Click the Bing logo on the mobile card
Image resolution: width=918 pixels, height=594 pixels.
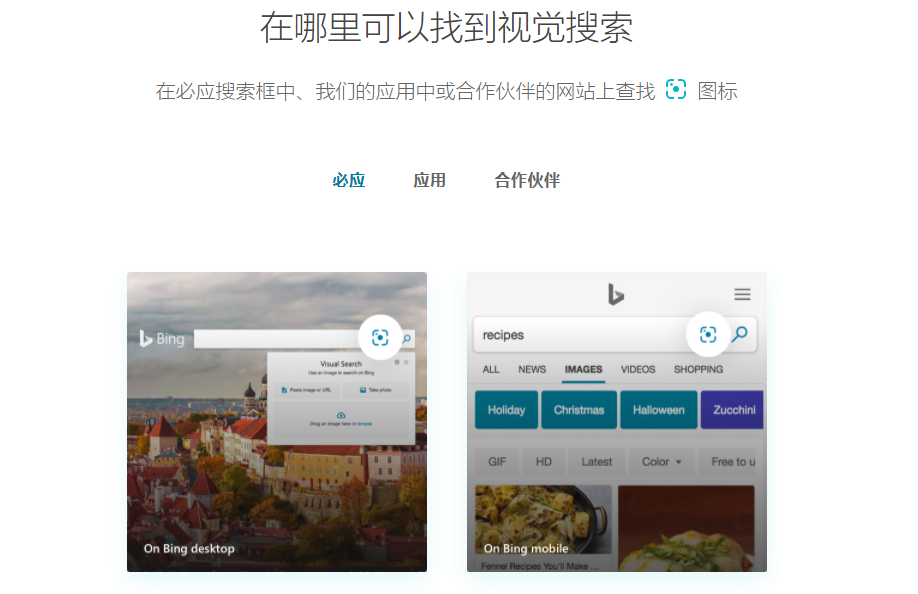(x=615, y=294)
